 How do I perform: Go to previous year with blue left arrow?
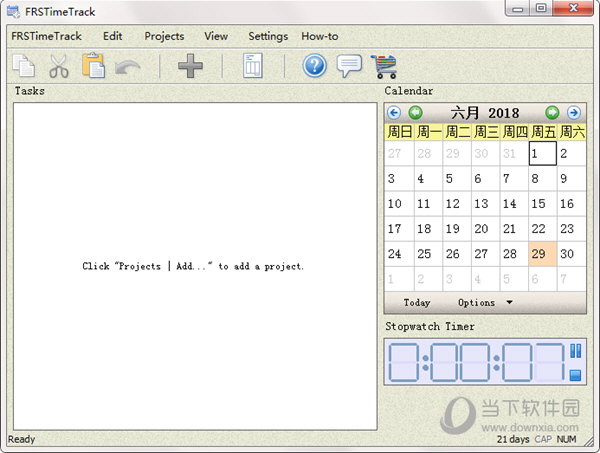click(394, 113)
